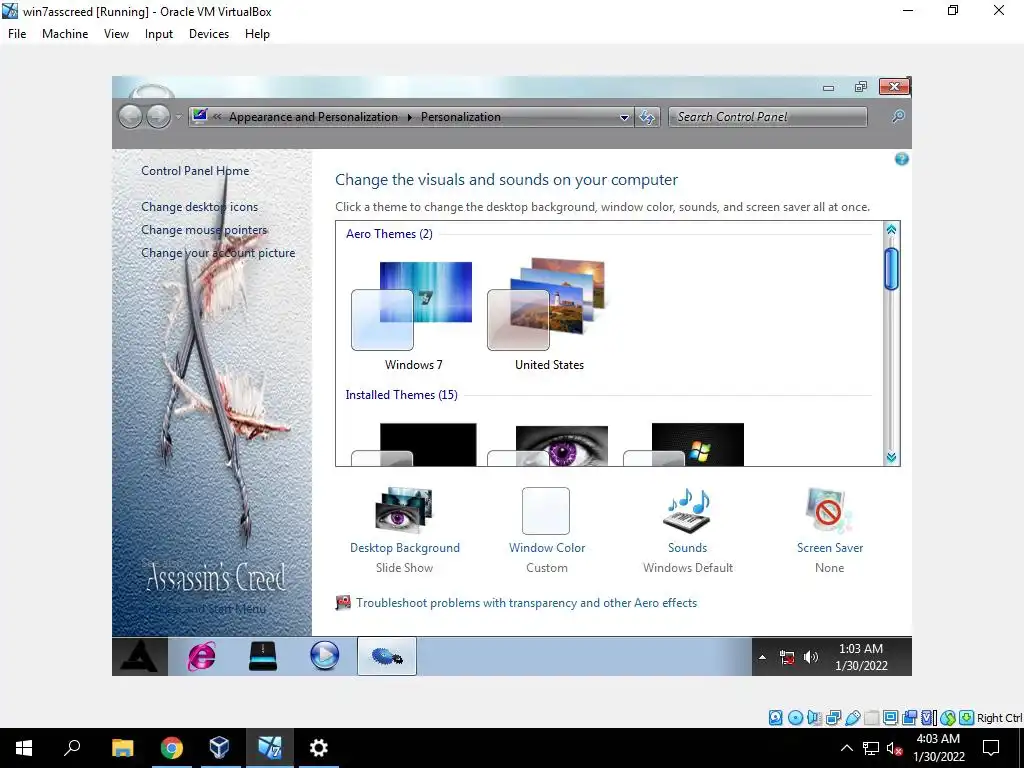Open Troubleshoot problems with transparency link
This screenshot has height=768, width=1024.
coord(526,603)
